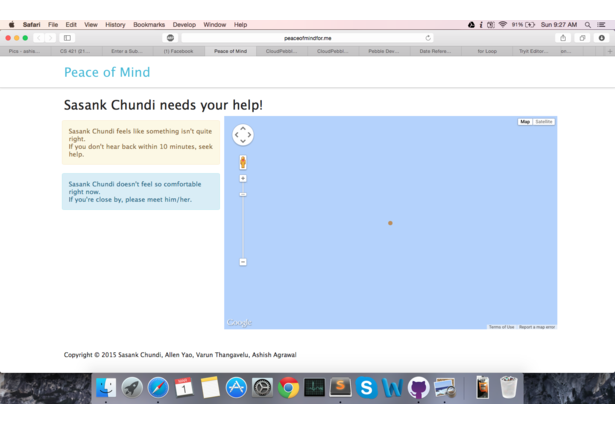Open System Preferences gear in Dock
The width and height of the screenshot is (615, 424).
click(x=262, y=388)
